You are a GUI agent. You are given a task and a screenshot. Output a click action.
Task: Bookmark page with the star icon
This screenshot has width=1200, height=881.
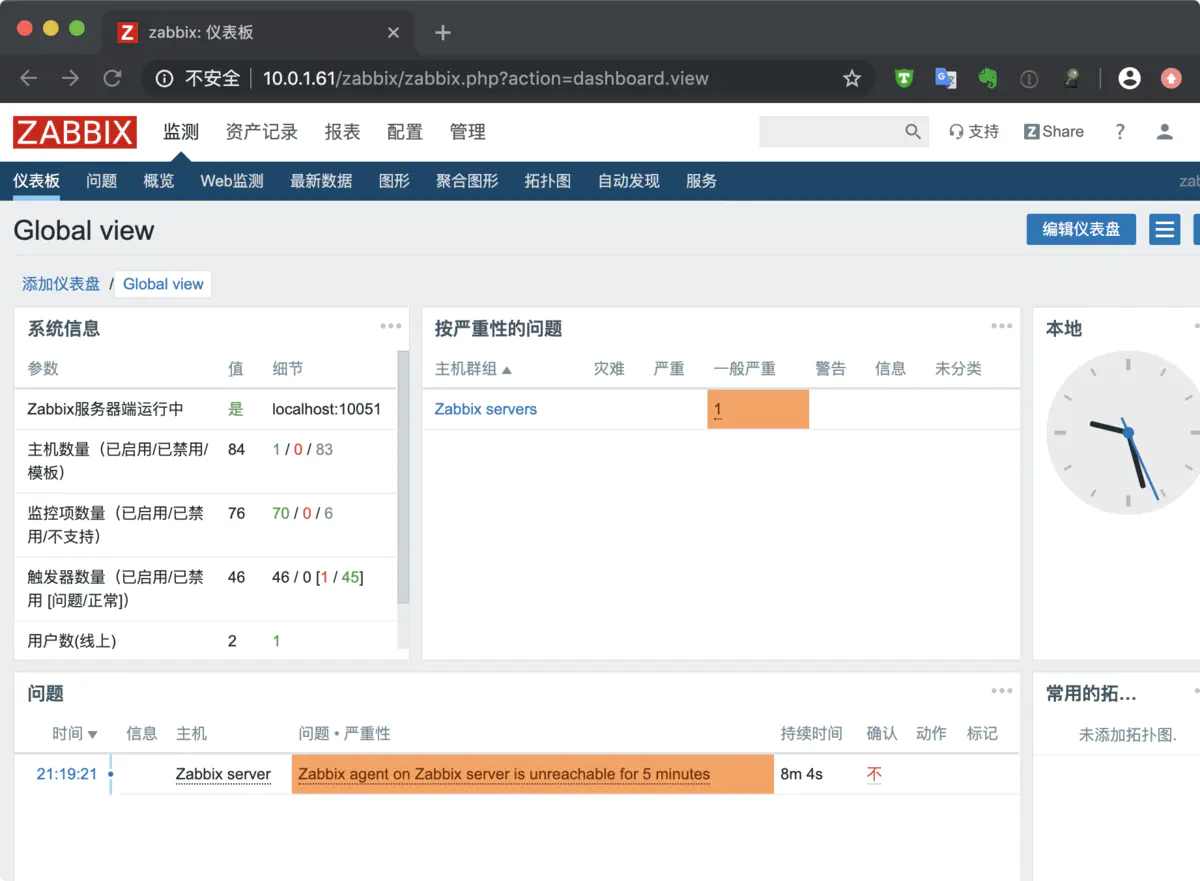pos(852,78)
